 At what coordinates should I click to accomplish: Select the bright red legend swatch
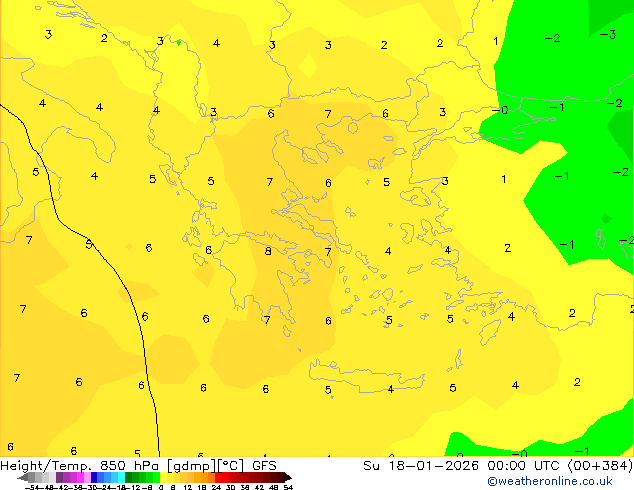coord(218,477)
